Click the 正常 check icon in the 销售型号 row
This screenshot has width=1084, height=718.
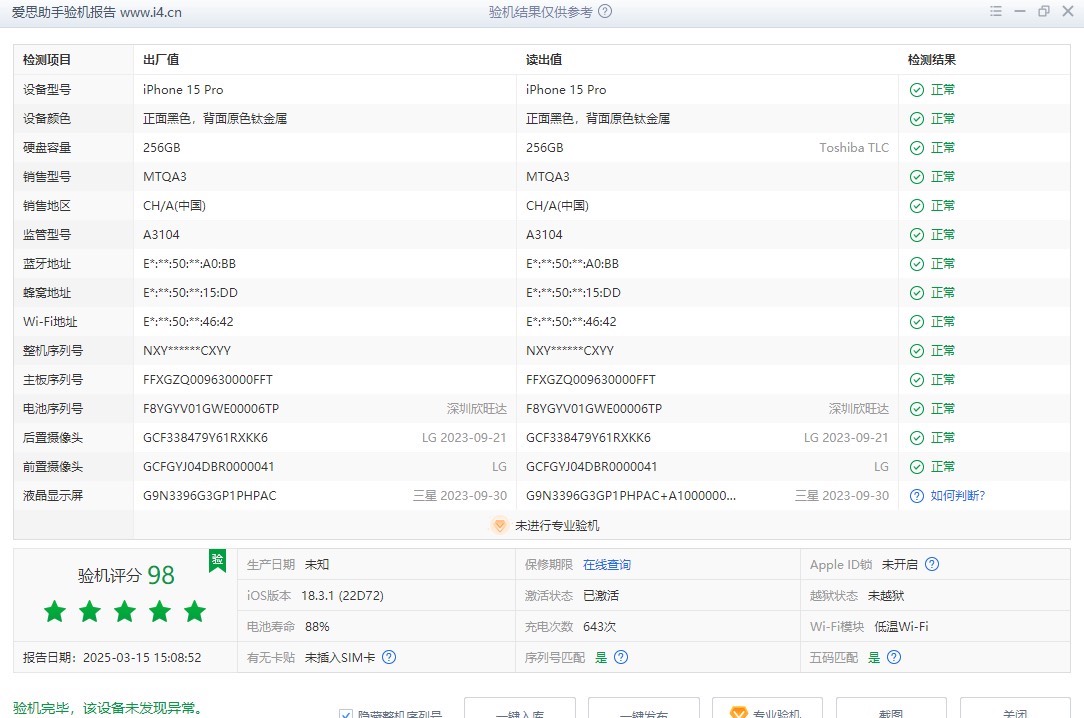click(x=917, y=177)
